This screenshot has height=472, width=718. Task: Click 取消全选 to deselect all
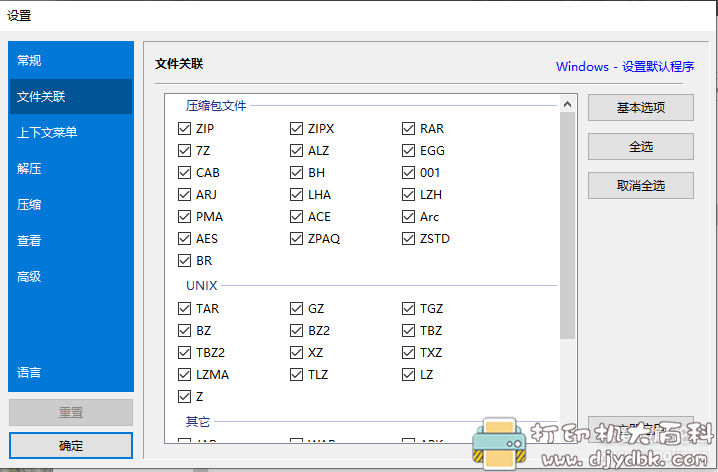point(641,185)
